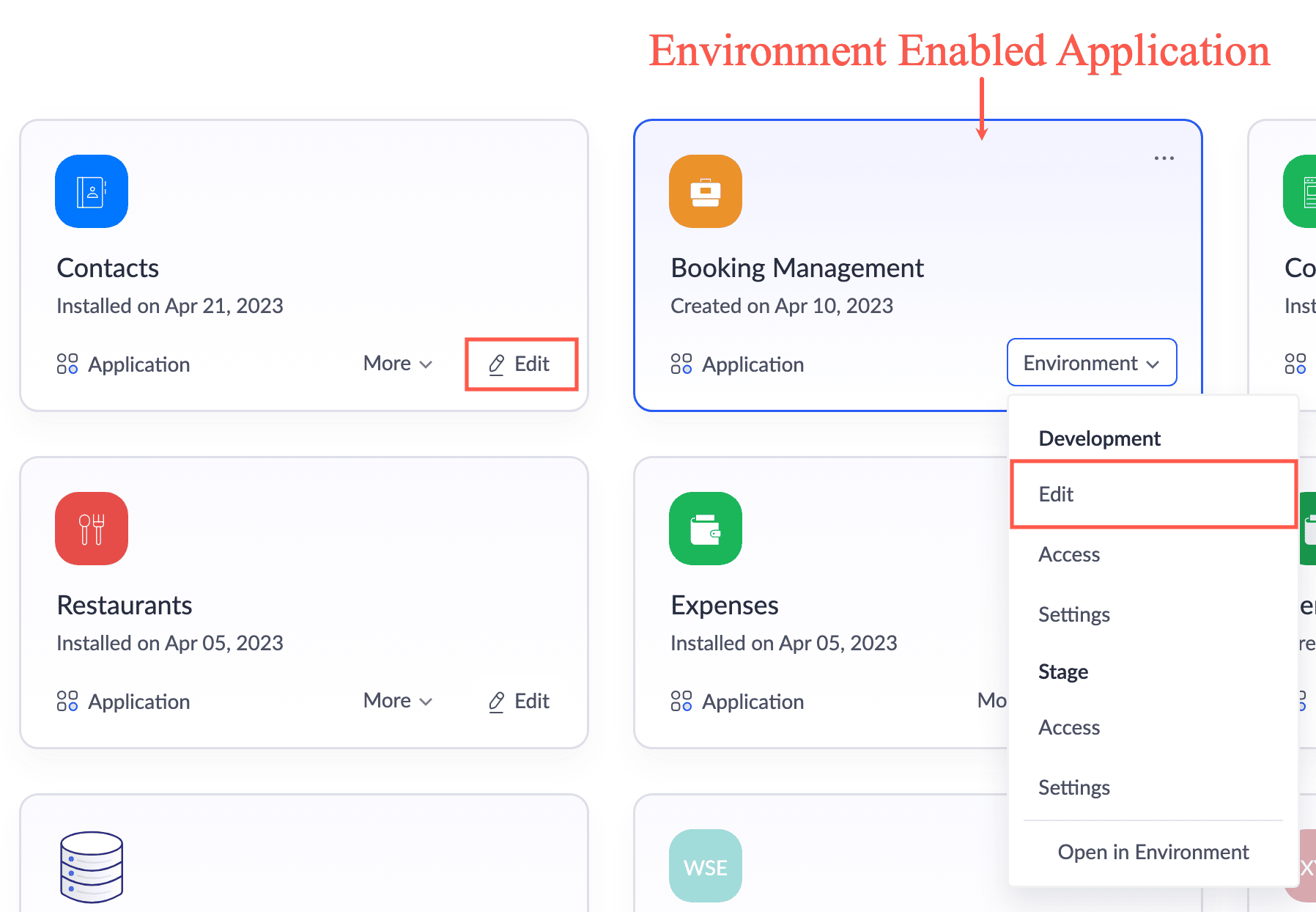Expand the More dropdown on Restaurants card
The width and height of the screenshot is (1316, 912).
pos(398,701)
